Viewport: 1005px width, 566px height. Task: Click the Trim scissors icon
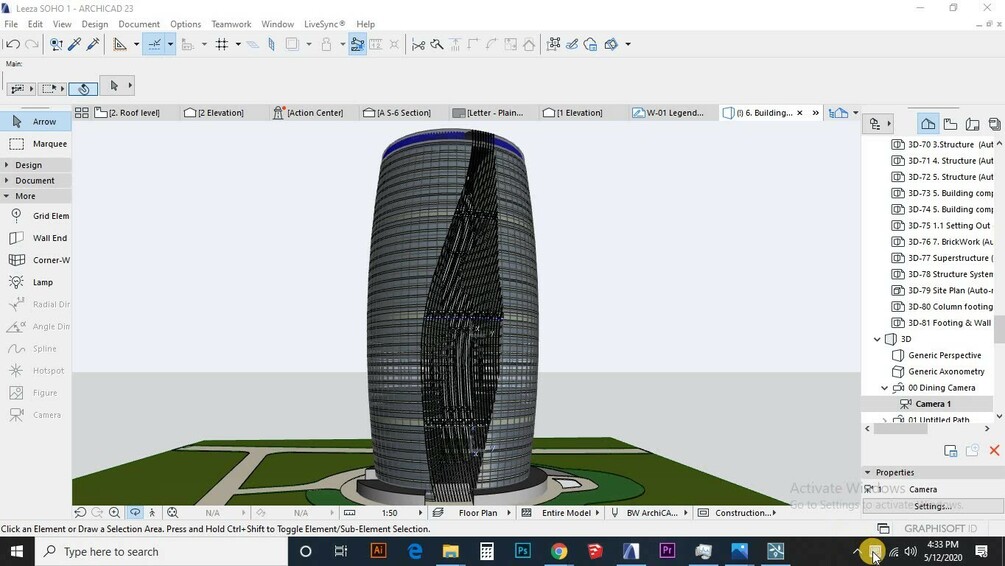tap(419, 44)
